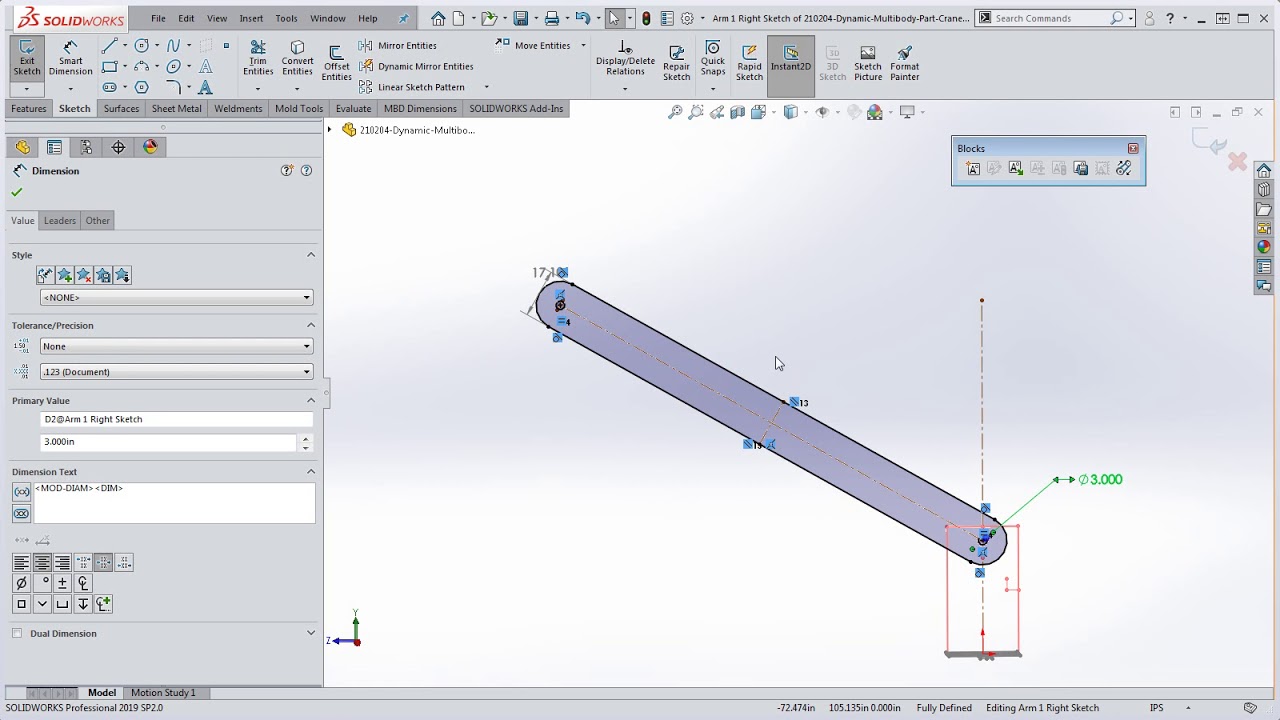Toggle center justify for dimension text
This screenshot has height=720, width=1280.
[x=42, y=563]
